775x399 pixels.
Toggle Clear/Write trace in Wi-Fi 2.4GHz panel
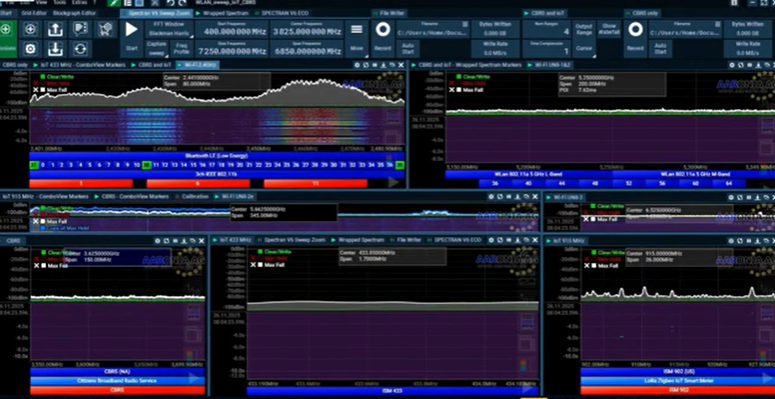tap(57, 77)
